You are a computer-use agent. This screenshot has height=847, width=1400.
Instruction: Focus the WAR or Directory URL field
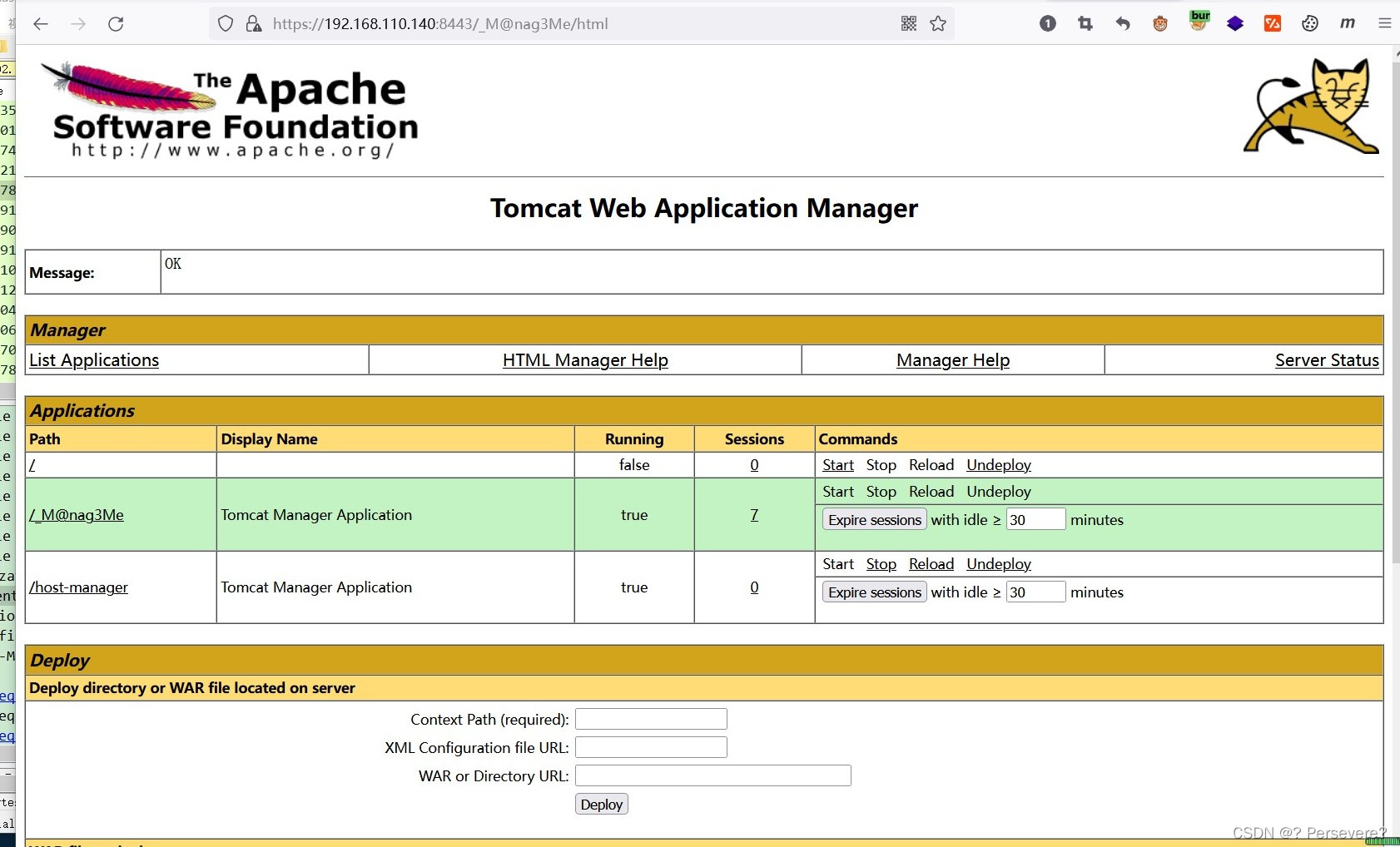tap(713, 775)
